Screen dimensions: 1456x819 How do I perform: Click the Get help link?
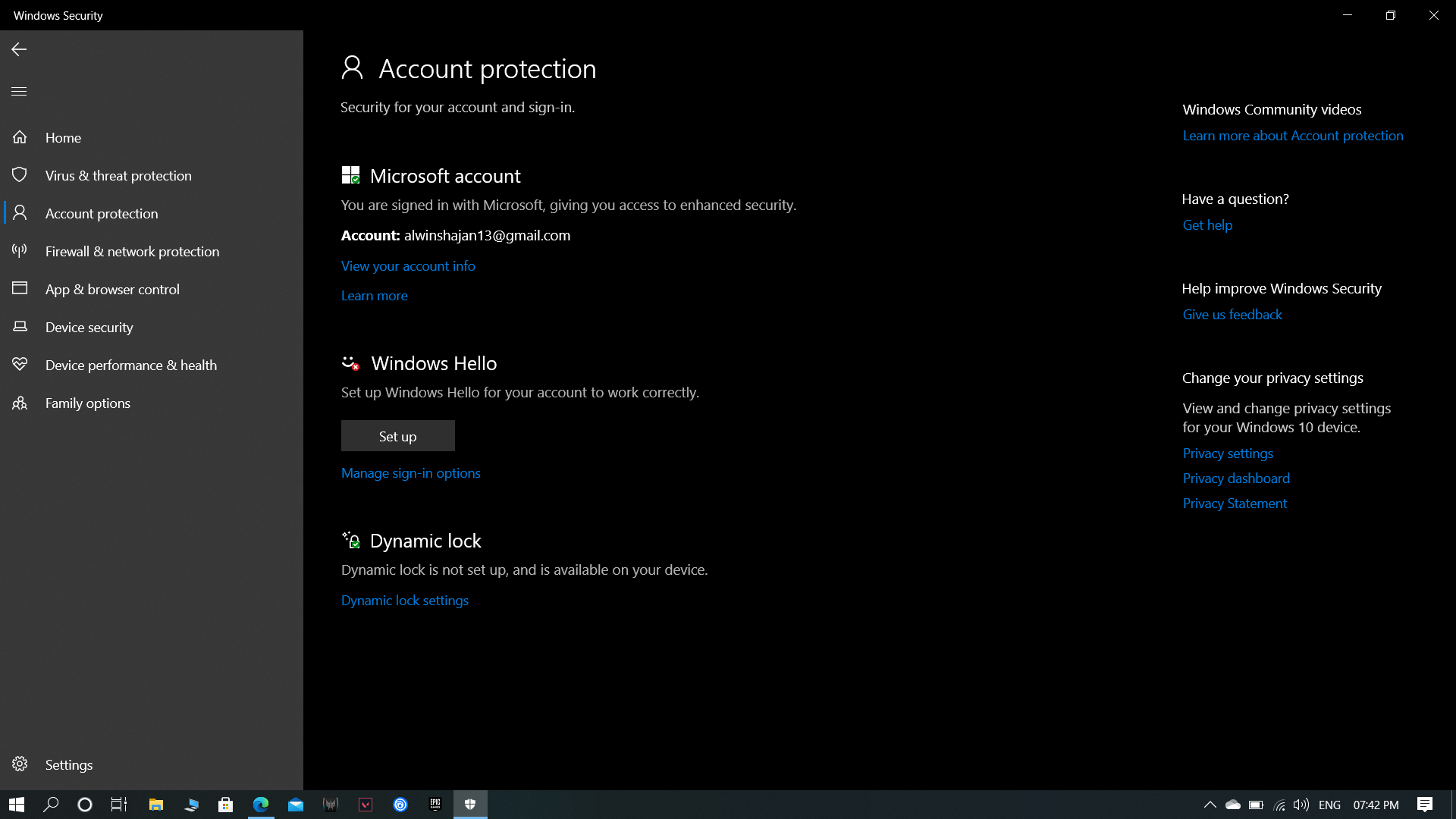click(1207, 225)
